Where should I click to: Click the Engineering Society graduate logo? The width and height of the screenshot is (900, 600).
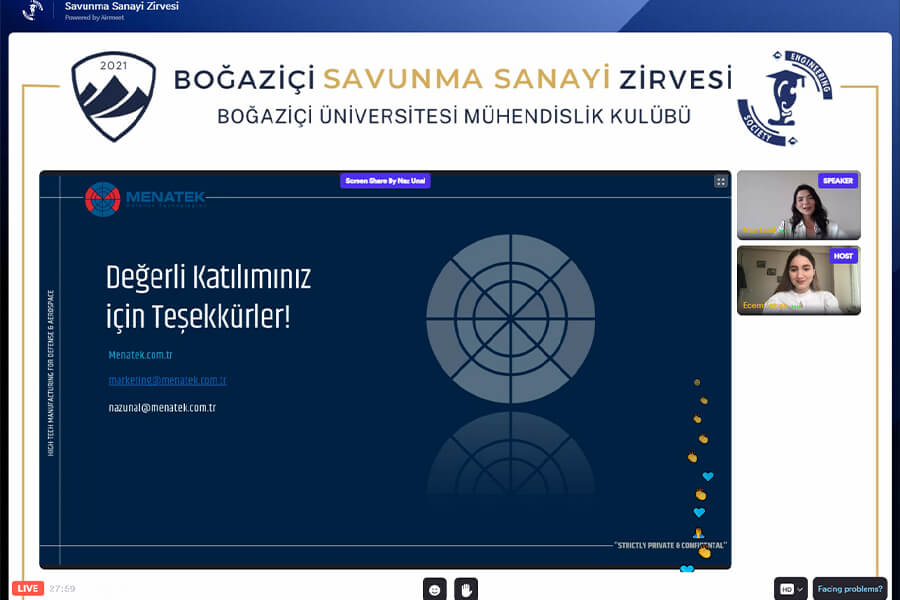[784, 99]
